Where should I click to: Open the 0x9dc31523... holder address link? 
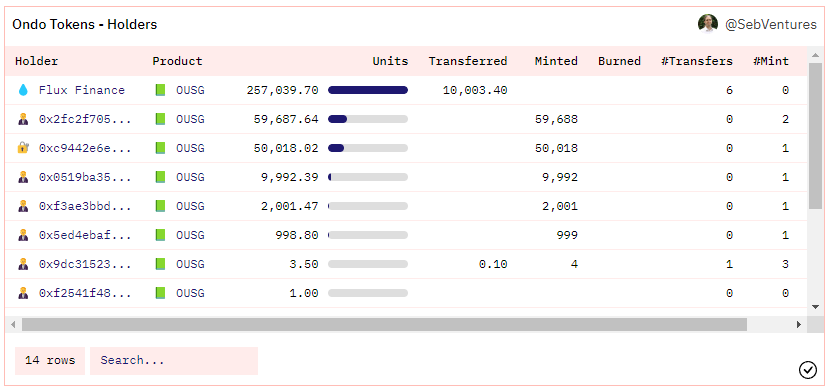(85, 264)
